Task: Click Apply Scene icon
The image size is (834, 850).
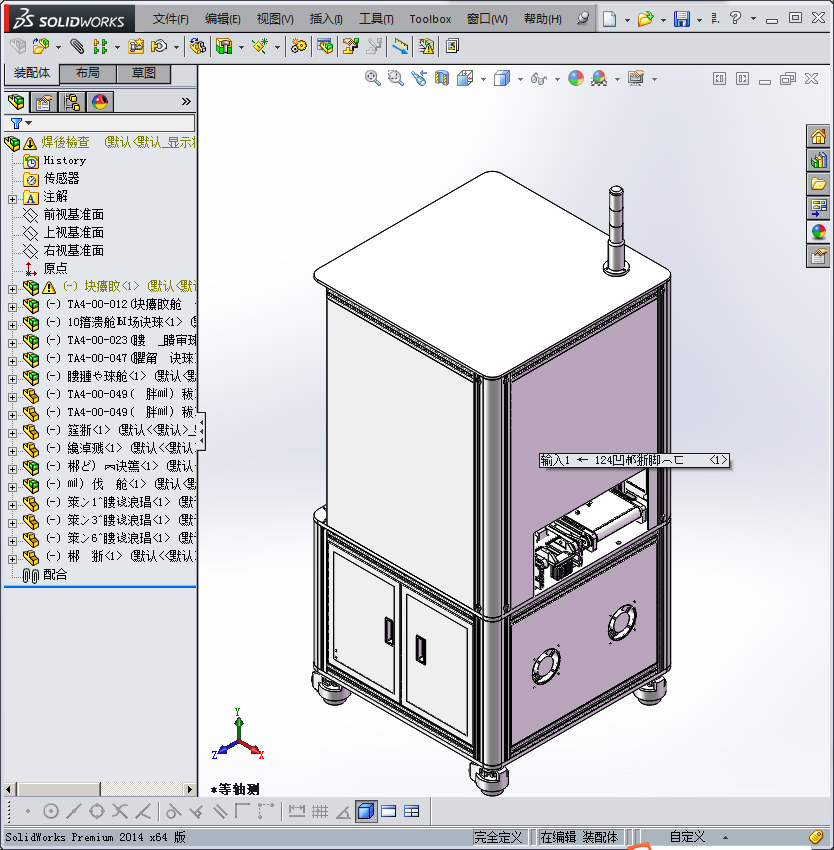Action: pos(599,79)
